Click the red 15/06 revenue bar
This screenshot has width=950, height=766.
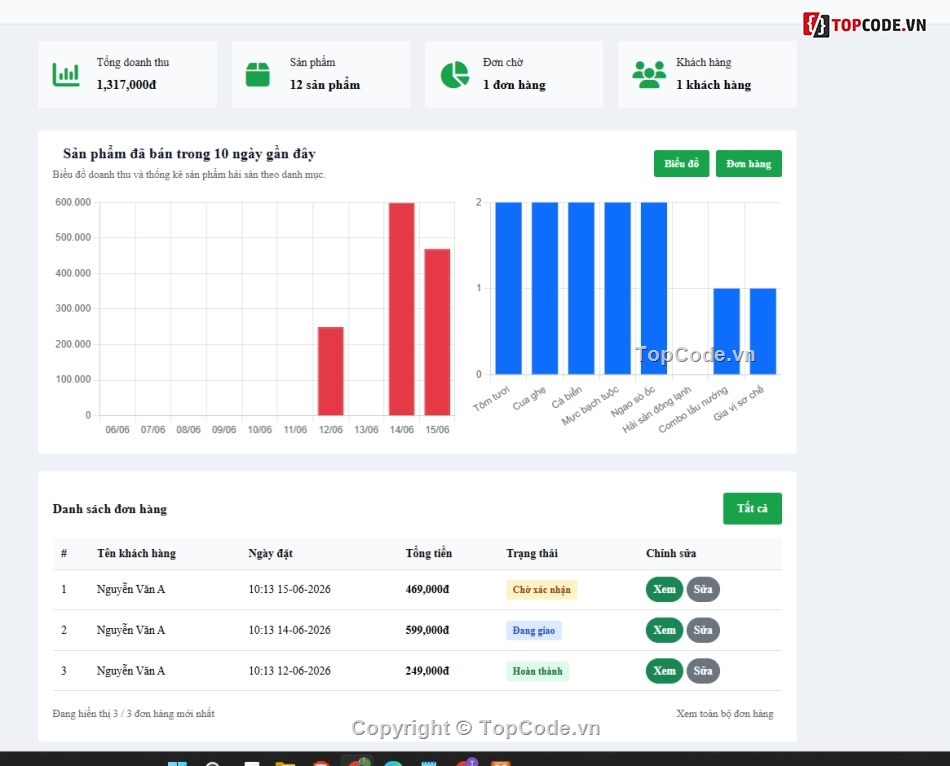437,332
